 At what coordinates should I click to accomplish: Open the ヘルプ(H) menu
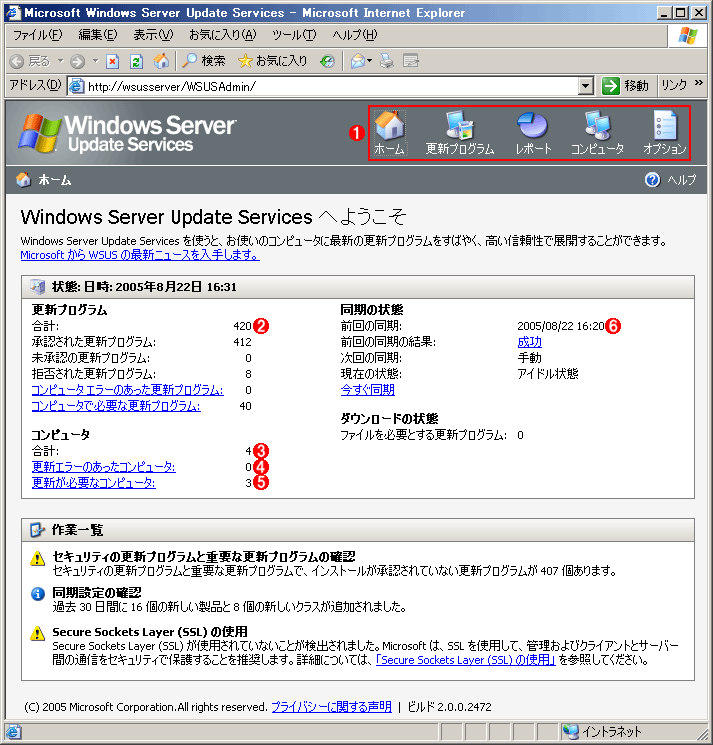click(x=354, y=35)
